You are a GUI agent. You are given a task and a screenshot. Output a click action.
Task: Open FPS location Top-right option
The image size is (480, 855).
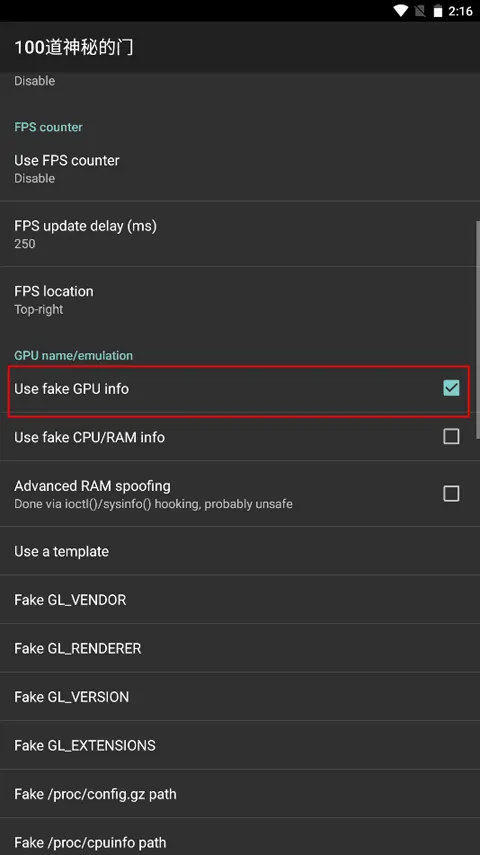tap(240, 299)
